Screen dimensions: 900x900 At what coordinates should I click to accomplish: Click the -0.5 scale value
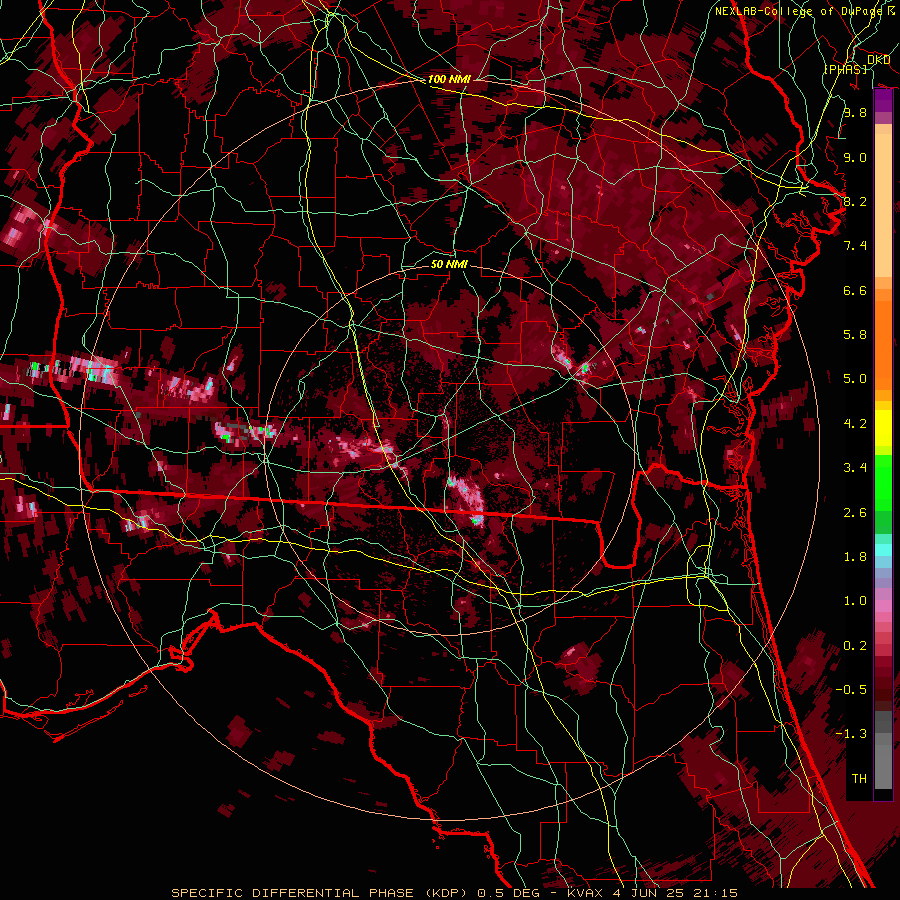point(851,690)
